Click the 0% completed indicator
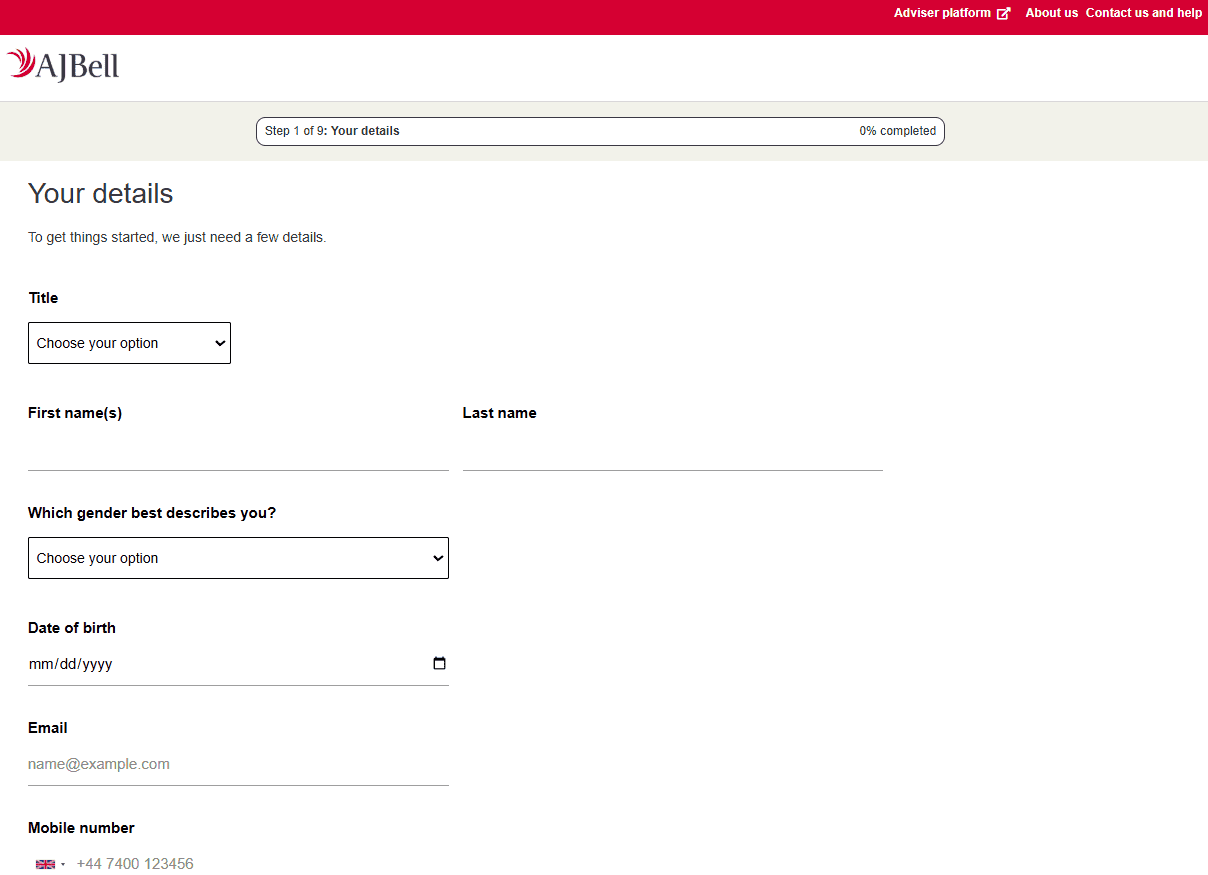This screenshot has height=875, width=1208. (x=897, y=131)
